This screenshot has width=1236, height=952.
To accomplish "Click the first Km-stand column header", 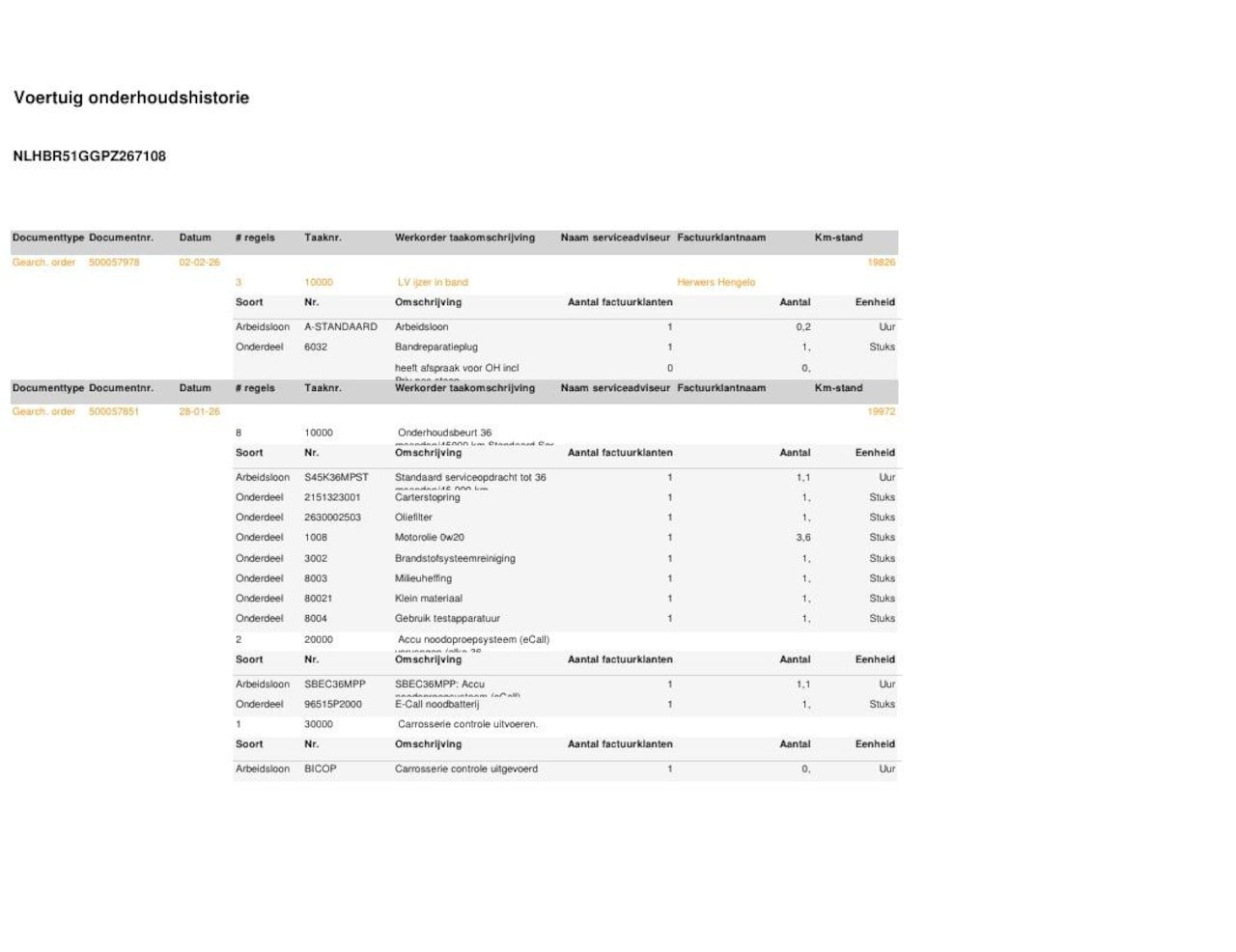I will (x=838, y=238).
